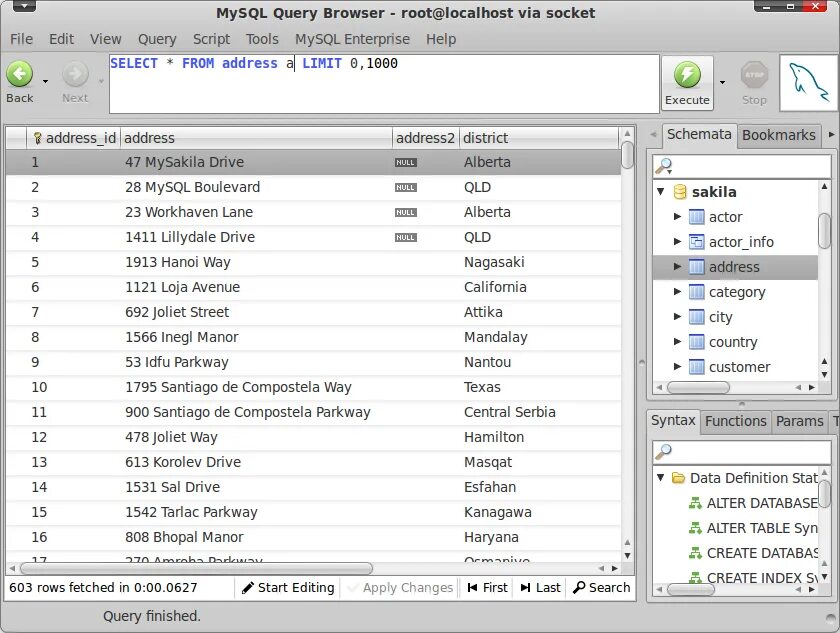Click the Start Editing button

(x=288, y=587)
